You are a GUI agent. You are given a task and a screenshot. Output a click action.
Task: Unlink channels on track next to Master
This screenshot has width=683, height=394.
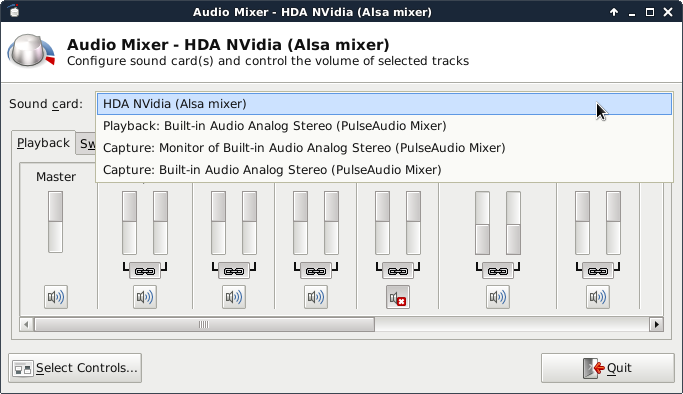click(x=145, y=271)
